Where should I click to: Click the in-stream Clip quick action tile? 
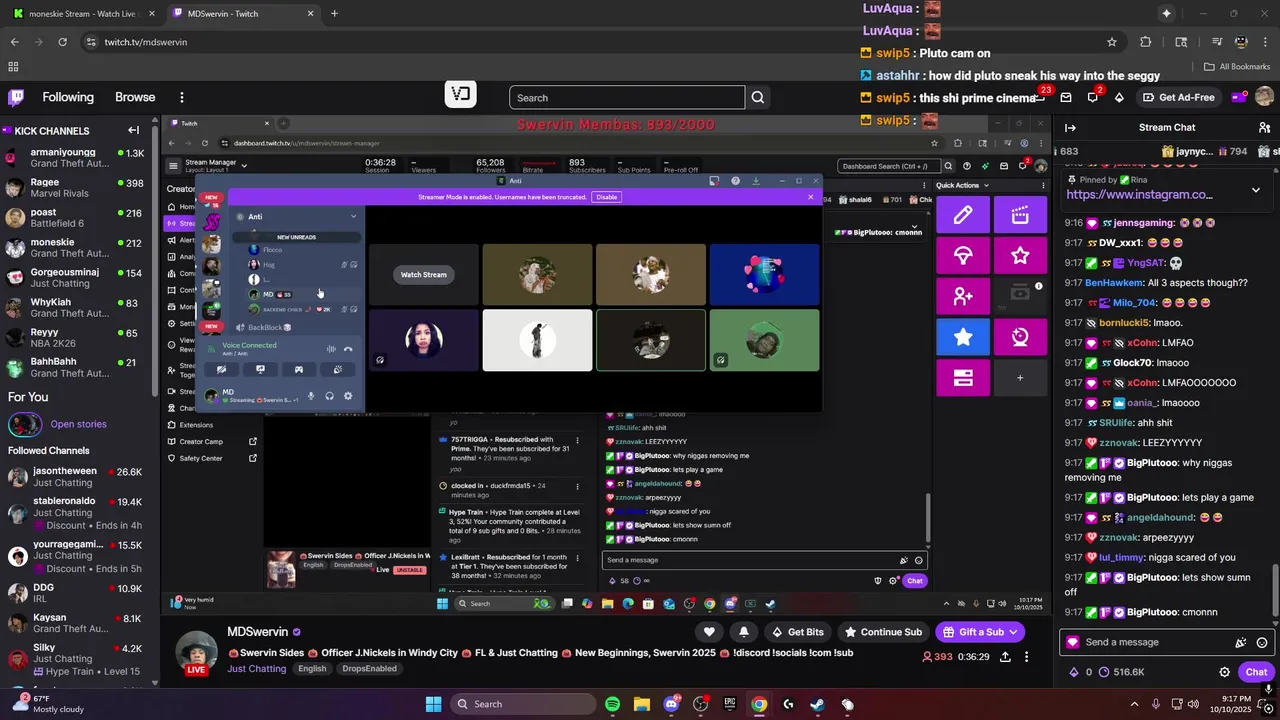point(1020,215)
